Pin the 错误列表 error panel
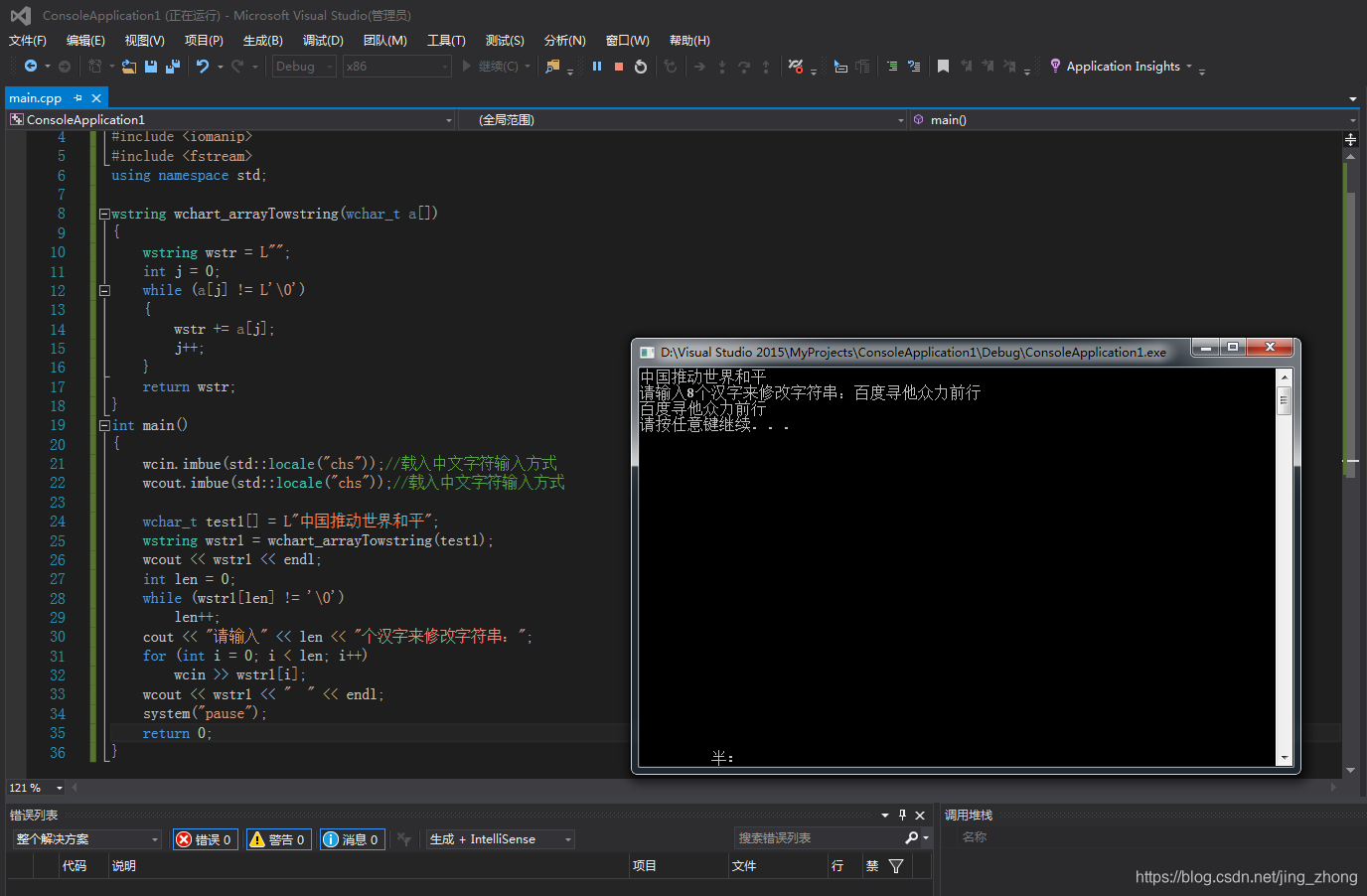The height and width of the screenshot is (896, 1367). (904, 815)
